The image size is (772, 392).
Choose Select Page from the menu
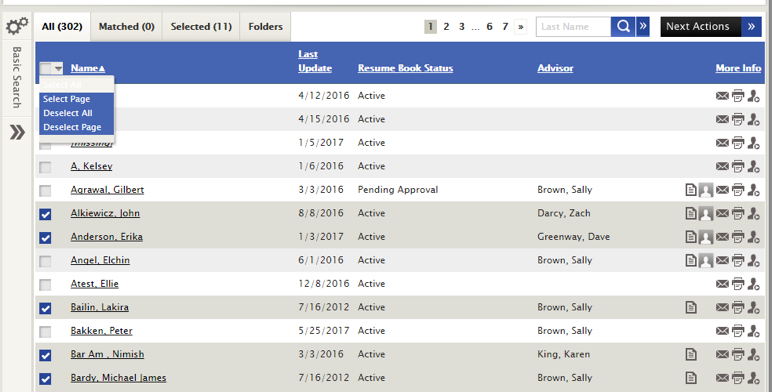[76, 99]
